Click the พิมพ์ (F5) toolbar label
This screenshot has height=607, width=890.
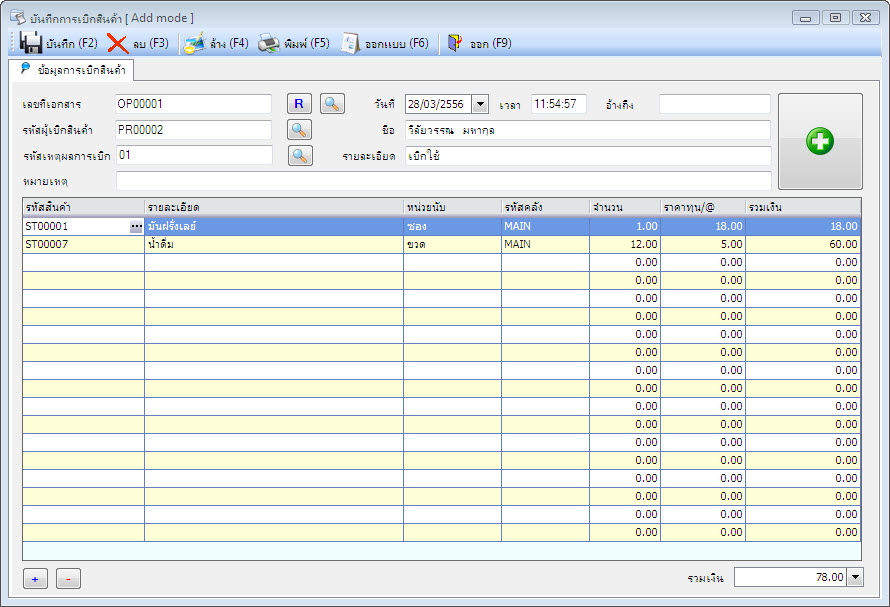pyautogui.click(x=307, y=44)
